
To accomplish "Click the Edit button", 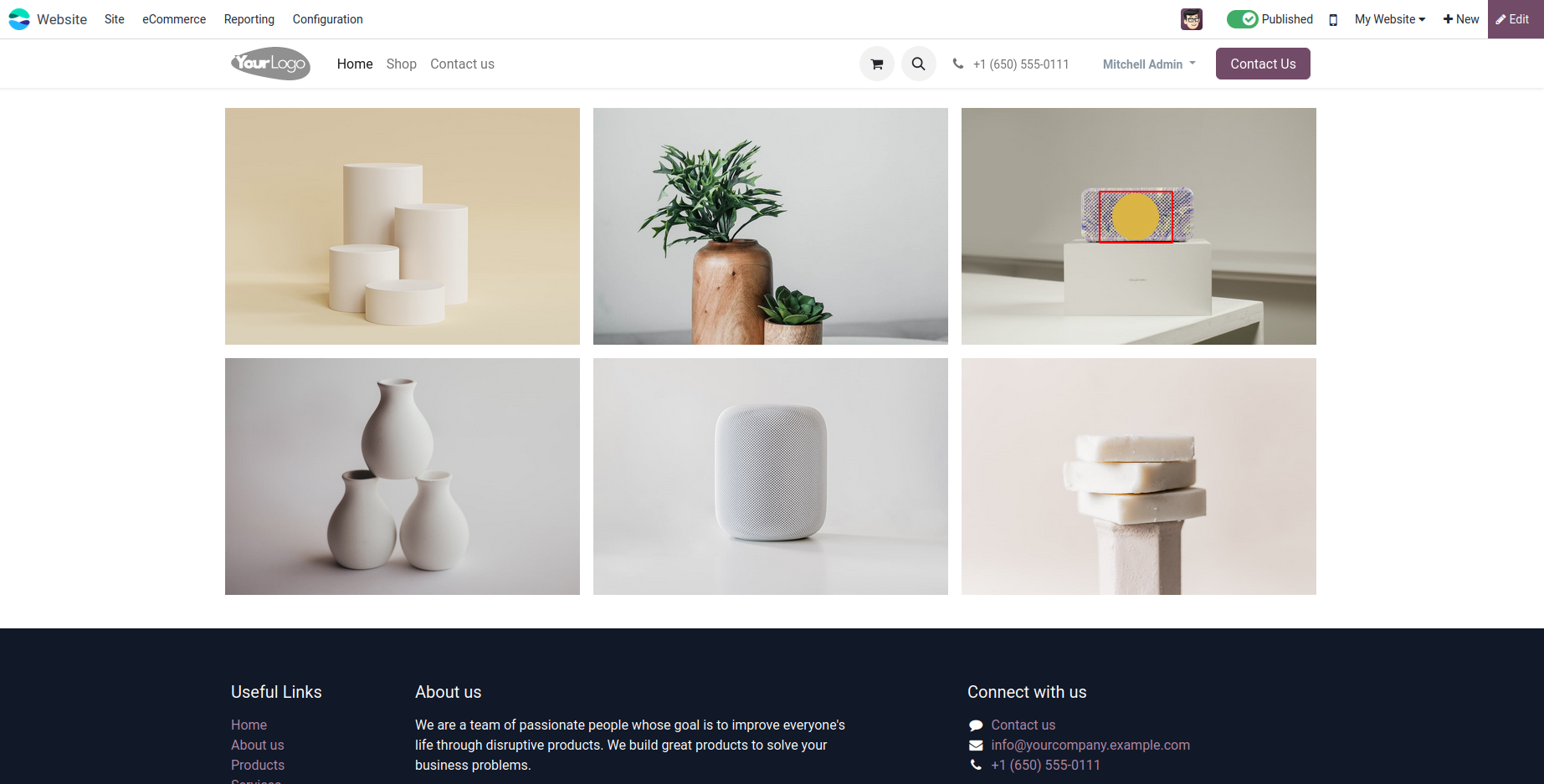I will pos(1516,19).
